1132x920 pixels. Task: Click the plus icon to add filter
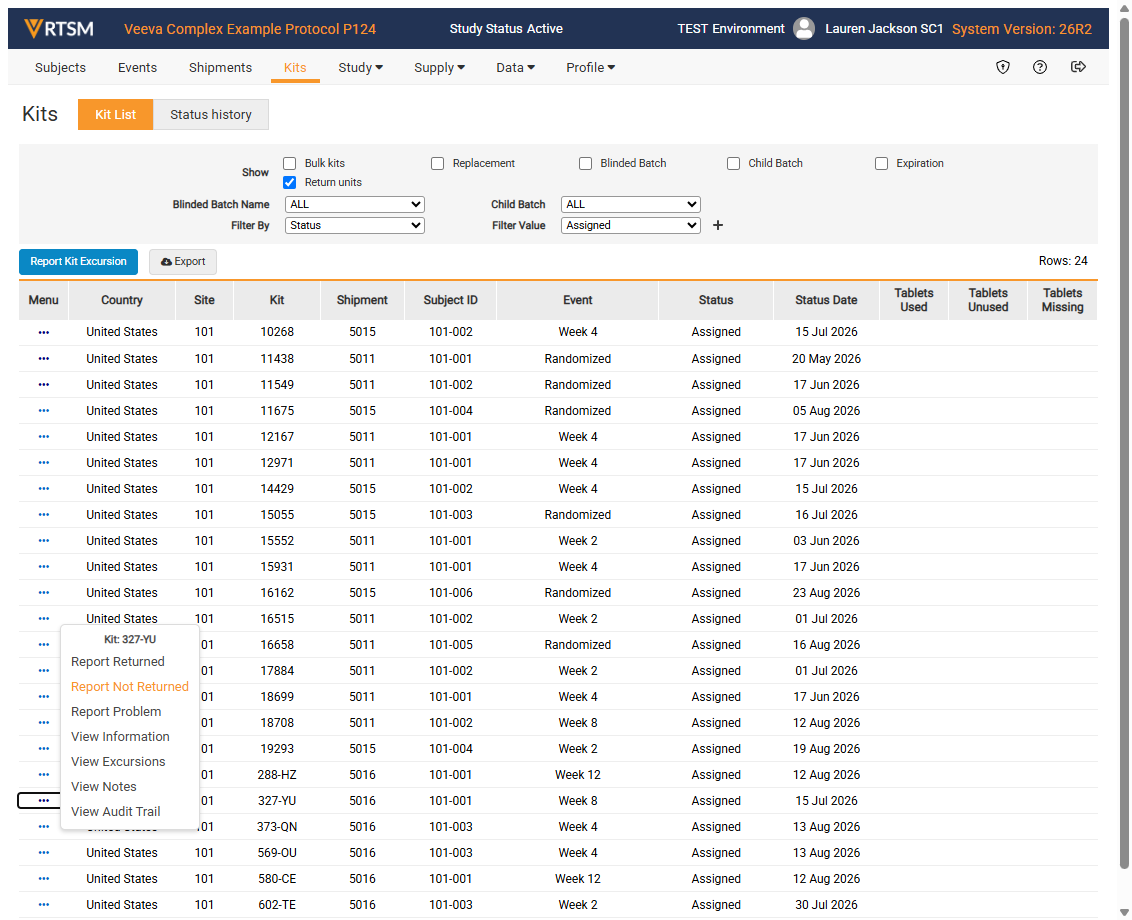coord(718,225)
